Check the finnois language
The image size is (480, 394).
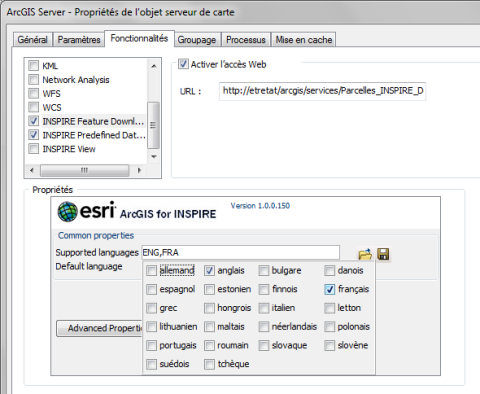[x=264, y=289]
